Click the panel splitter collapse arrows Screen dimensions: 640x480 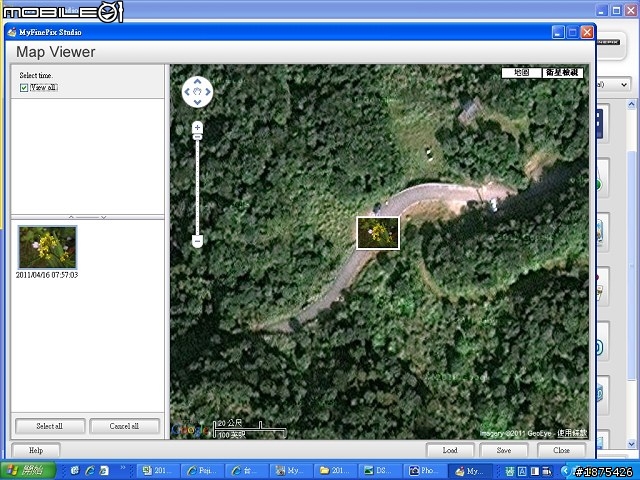click(x=87, y=217)
